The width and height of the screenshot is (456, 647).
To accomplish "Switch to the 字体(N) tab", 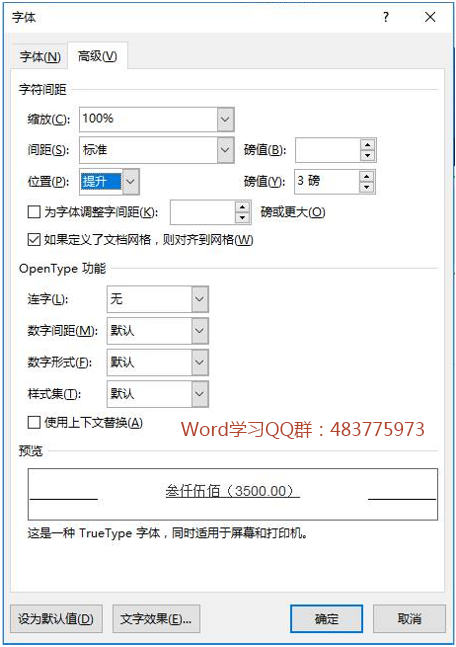I will point(40,57).
